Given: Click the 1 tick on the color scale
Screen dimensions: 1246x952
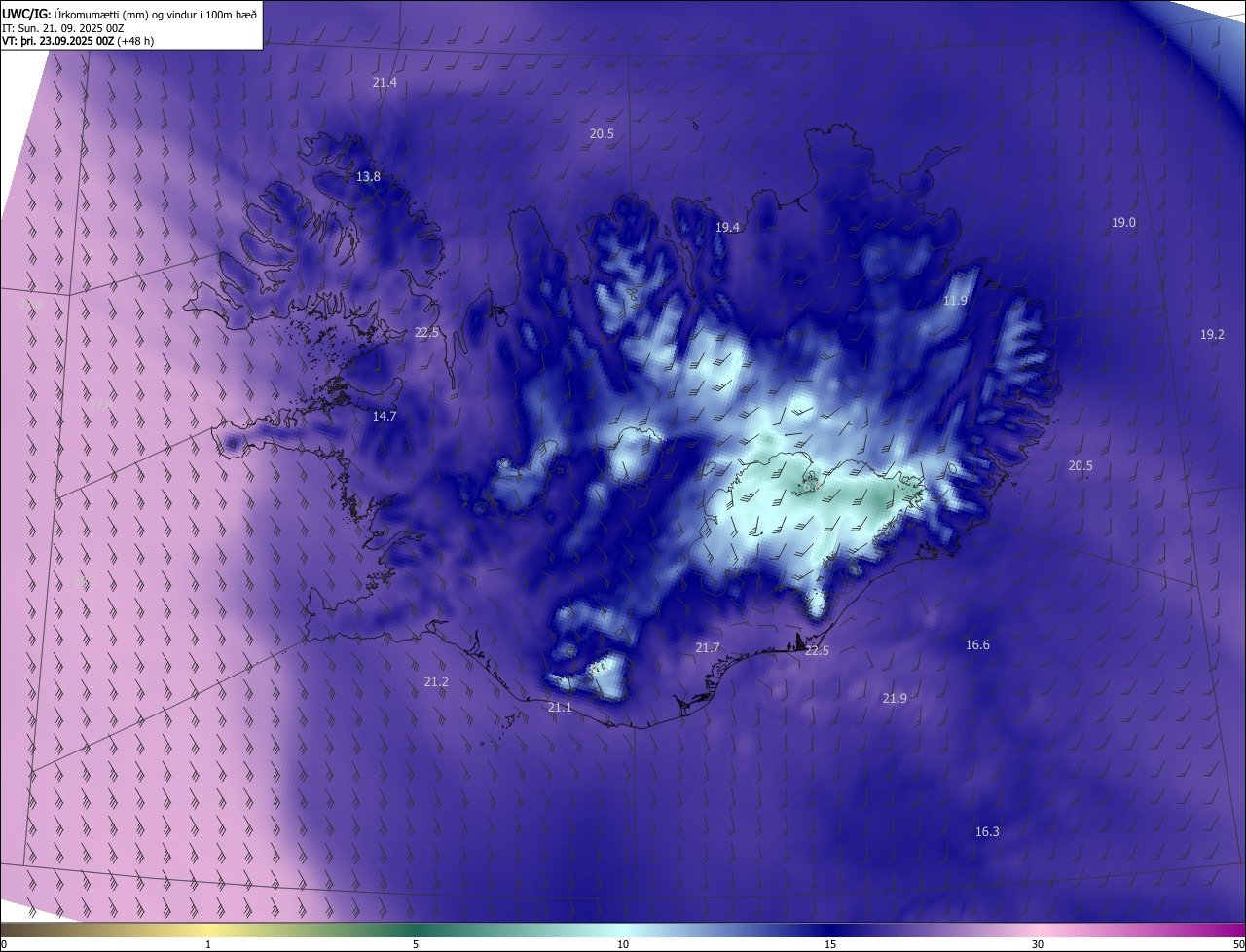Looking at the screenshot, I should (x=208, y=944).
